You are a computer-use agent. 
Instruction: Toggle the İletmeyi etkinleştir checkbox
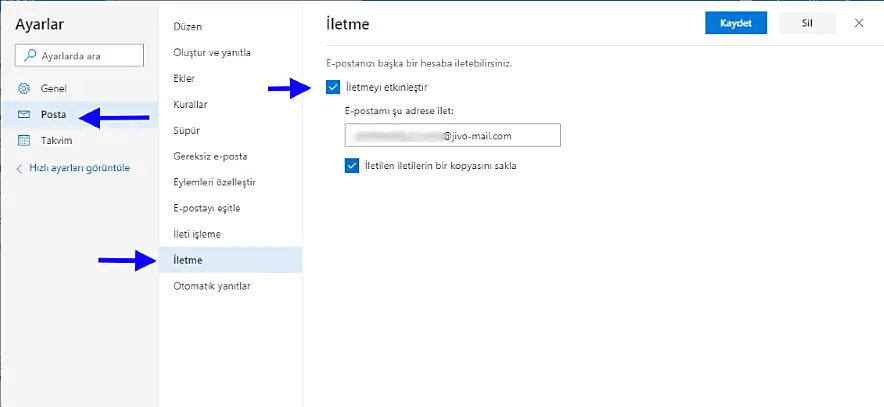[333, 87]
